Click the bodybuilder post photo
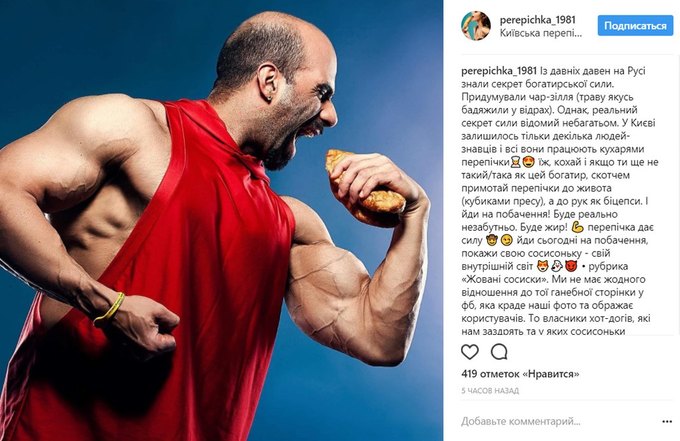 click(222, 220)
